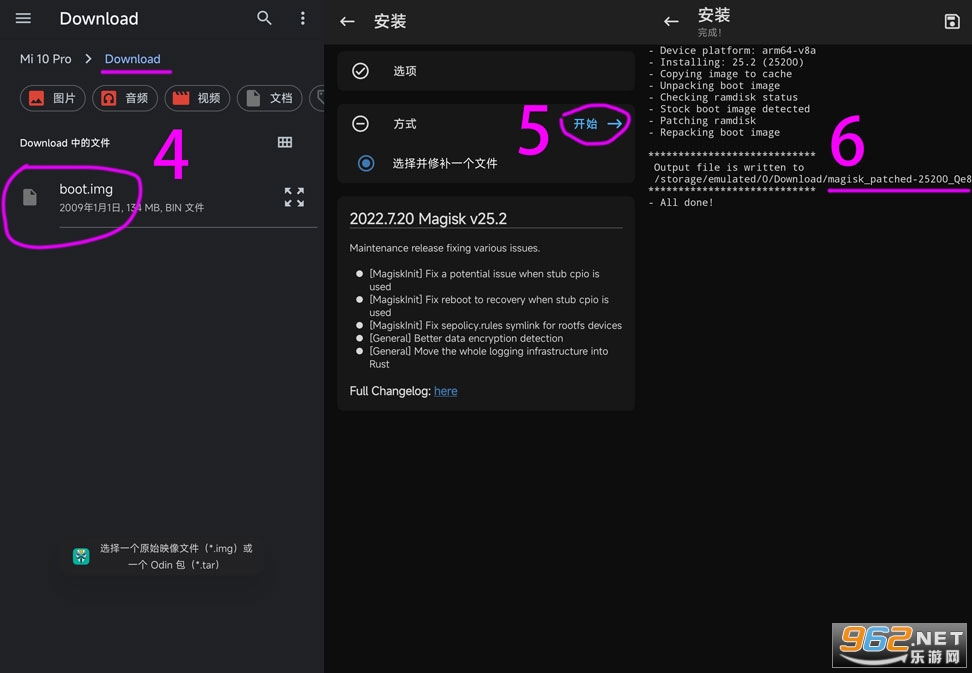Image resolution: width=972 pixels, height=673 pixels.
Task: Open the three-dot overflow menu
Action: point(303,18)
